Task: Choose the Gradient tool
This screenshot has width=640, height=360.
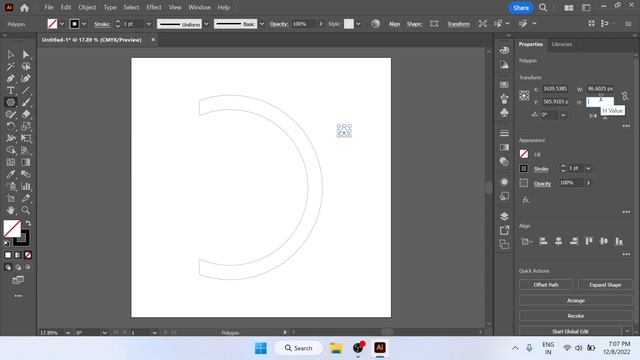Action: (26, 162)
